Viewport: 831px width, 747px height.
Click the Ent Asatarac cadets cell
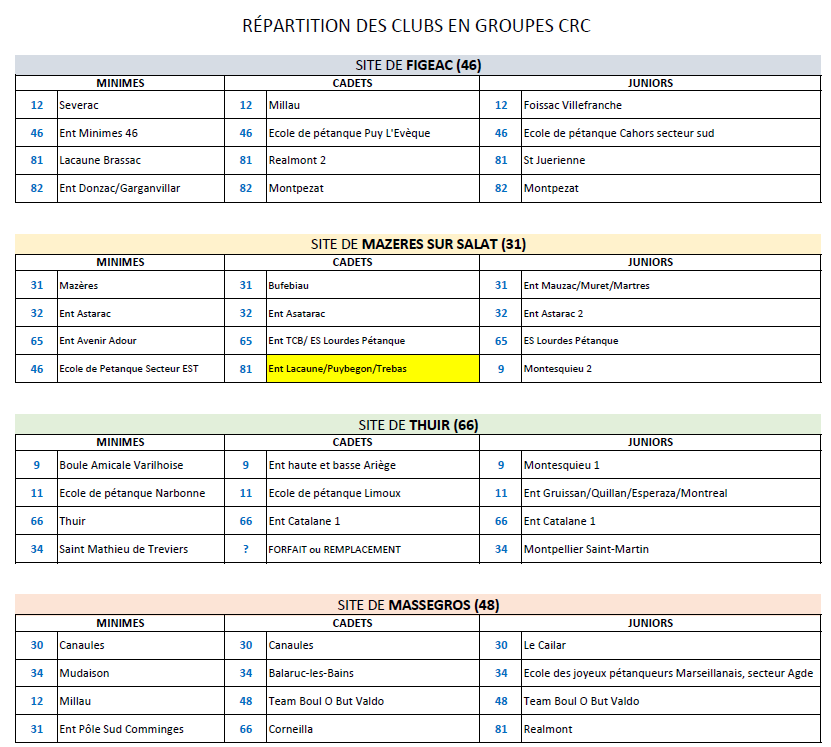[373, 313]
